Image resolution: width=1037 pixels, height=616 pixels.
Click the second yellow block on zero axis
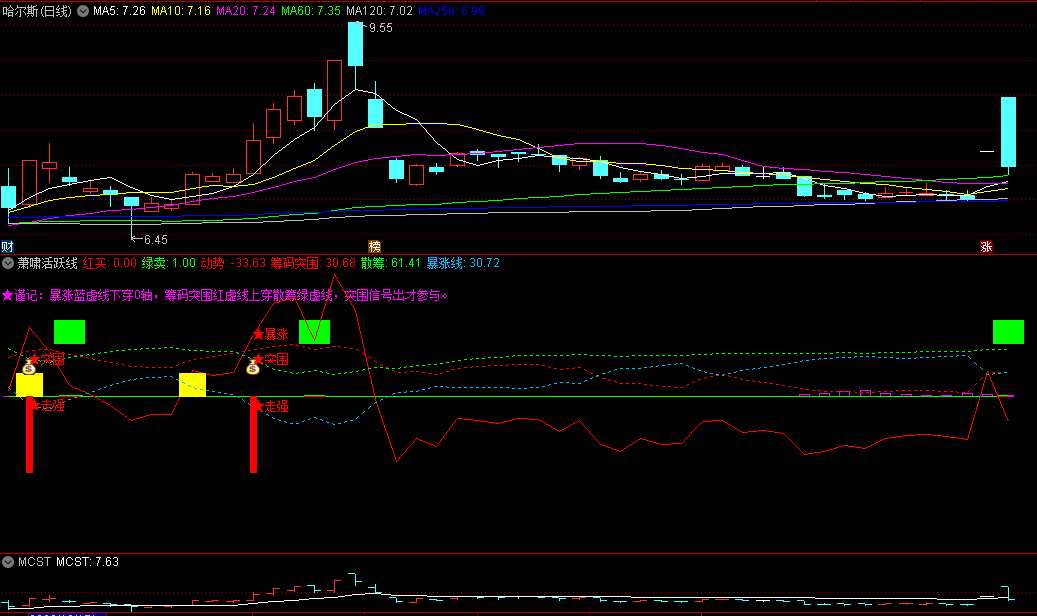tap(192, 385)
